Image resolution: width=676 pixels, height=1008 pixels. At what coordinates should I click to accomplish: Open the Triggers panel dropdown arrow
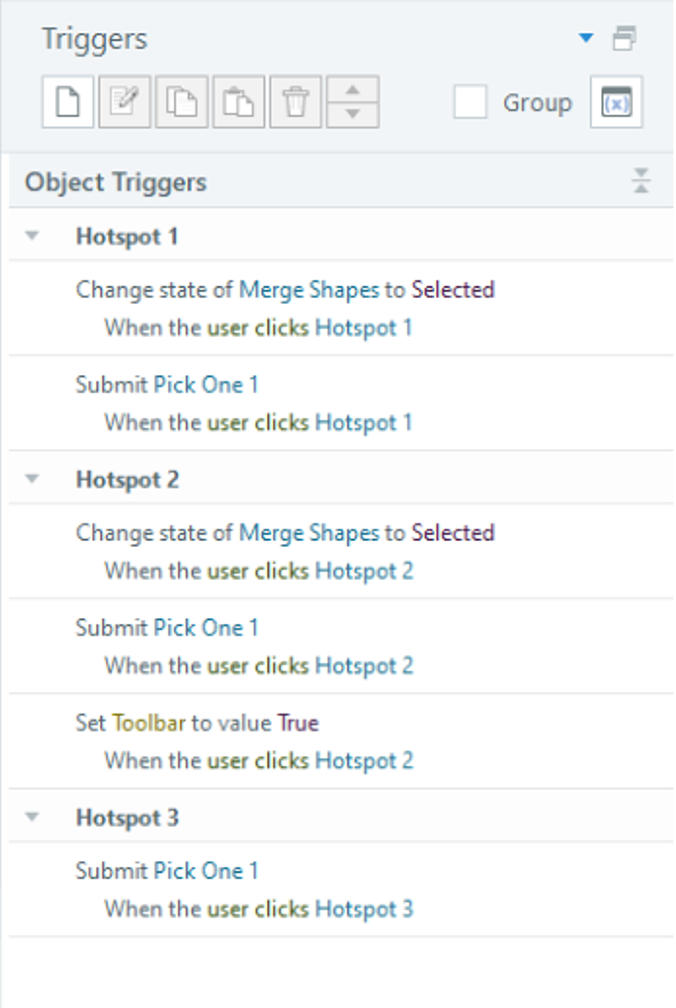point(585,37)
